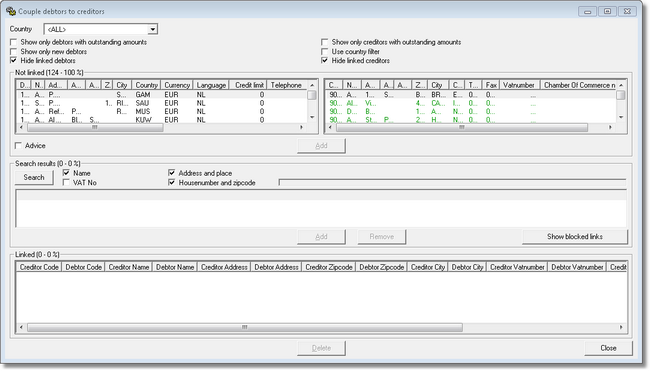The image size is (650, 371).
Task: Click Add button below Not linked lists
Action: pos(321,145)
